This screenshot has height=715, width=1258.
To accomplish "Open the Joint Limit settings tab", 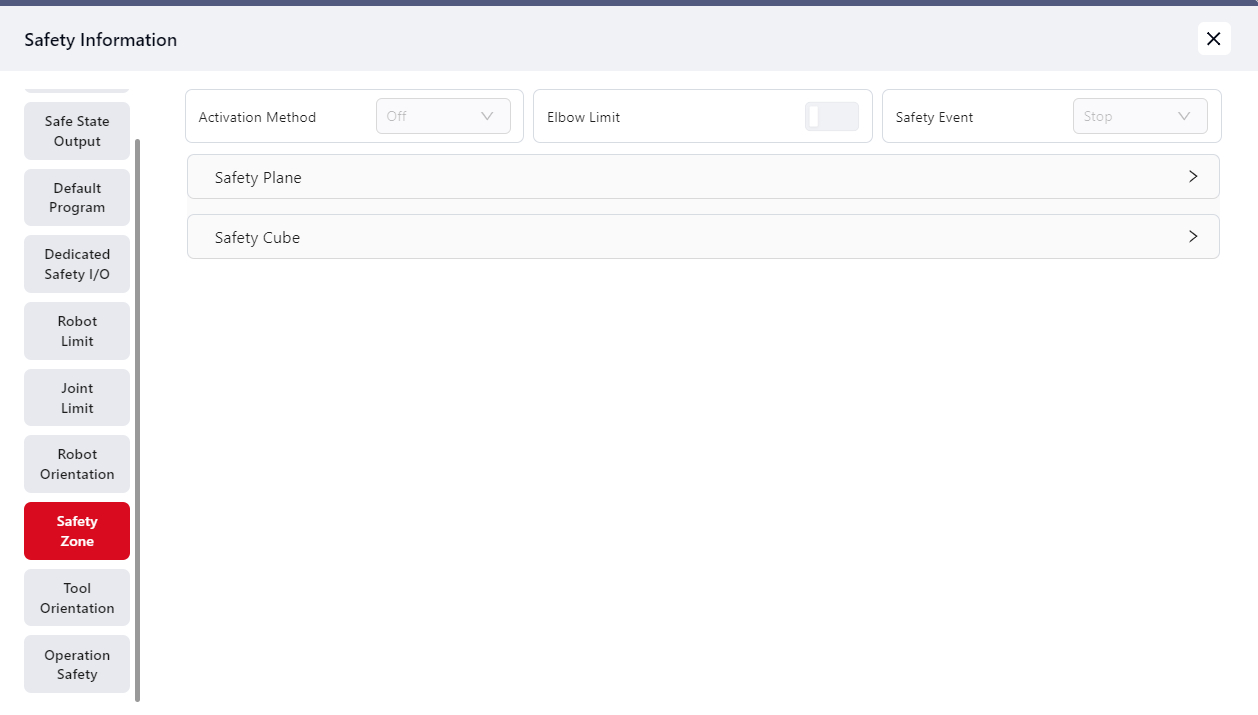I will 77,398.
